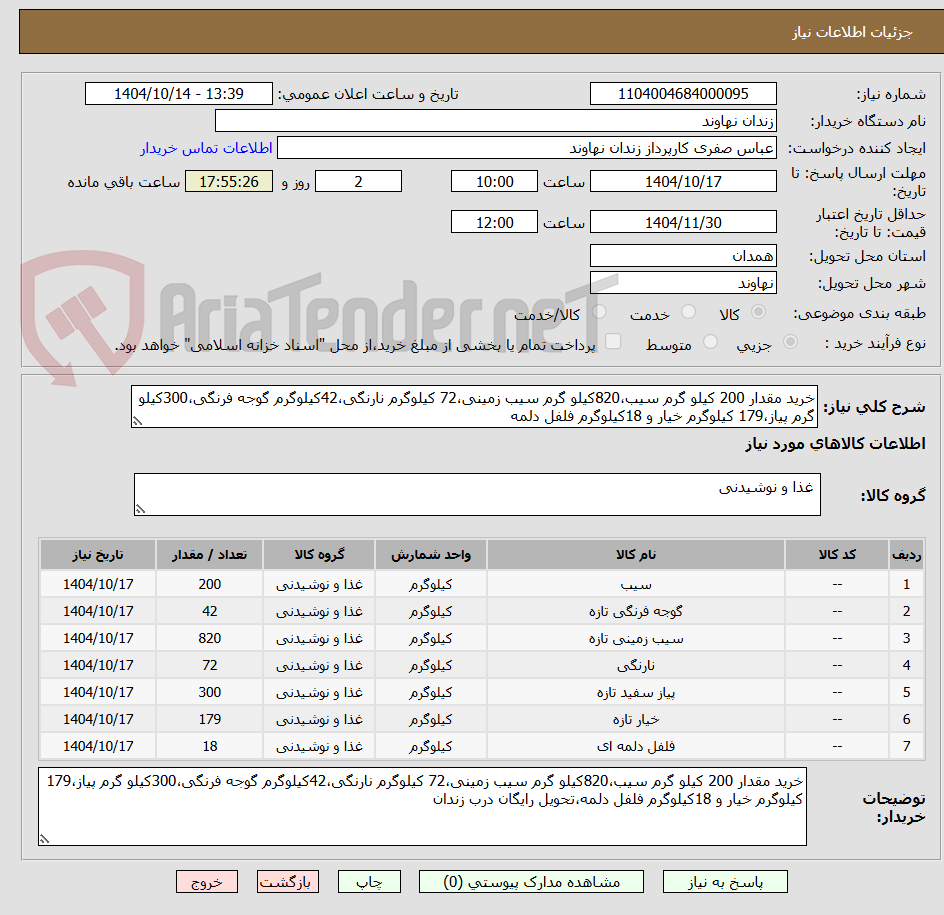Click delivery city field نهاوند
944x915 pixels.
click(x=683, y=283)
